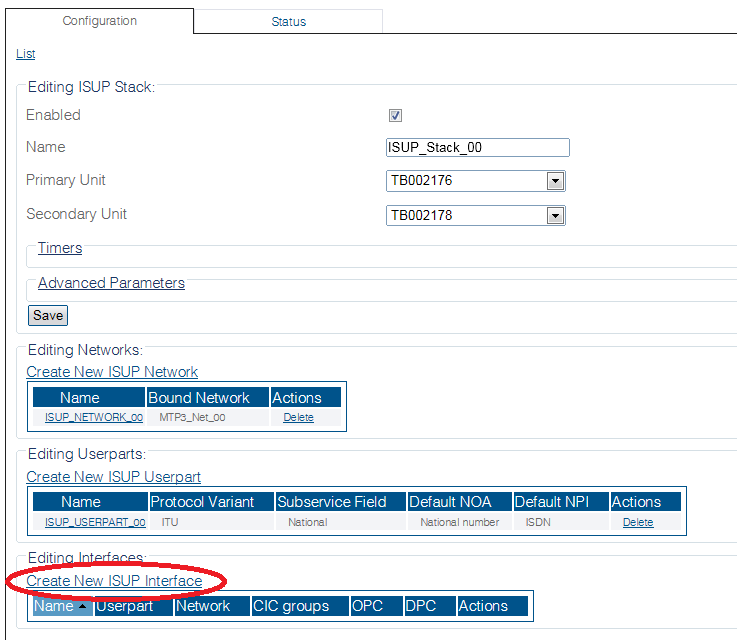Click Create New ISUP Userpart link
This screenshot has width=737, height=640.
[x=113, y=477]
